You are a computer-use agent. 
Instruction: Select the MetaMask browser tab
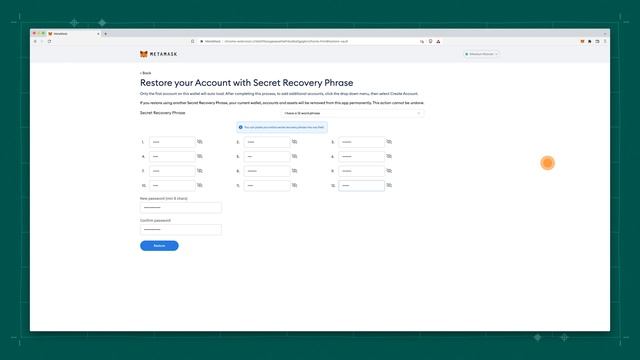point(73,34)
